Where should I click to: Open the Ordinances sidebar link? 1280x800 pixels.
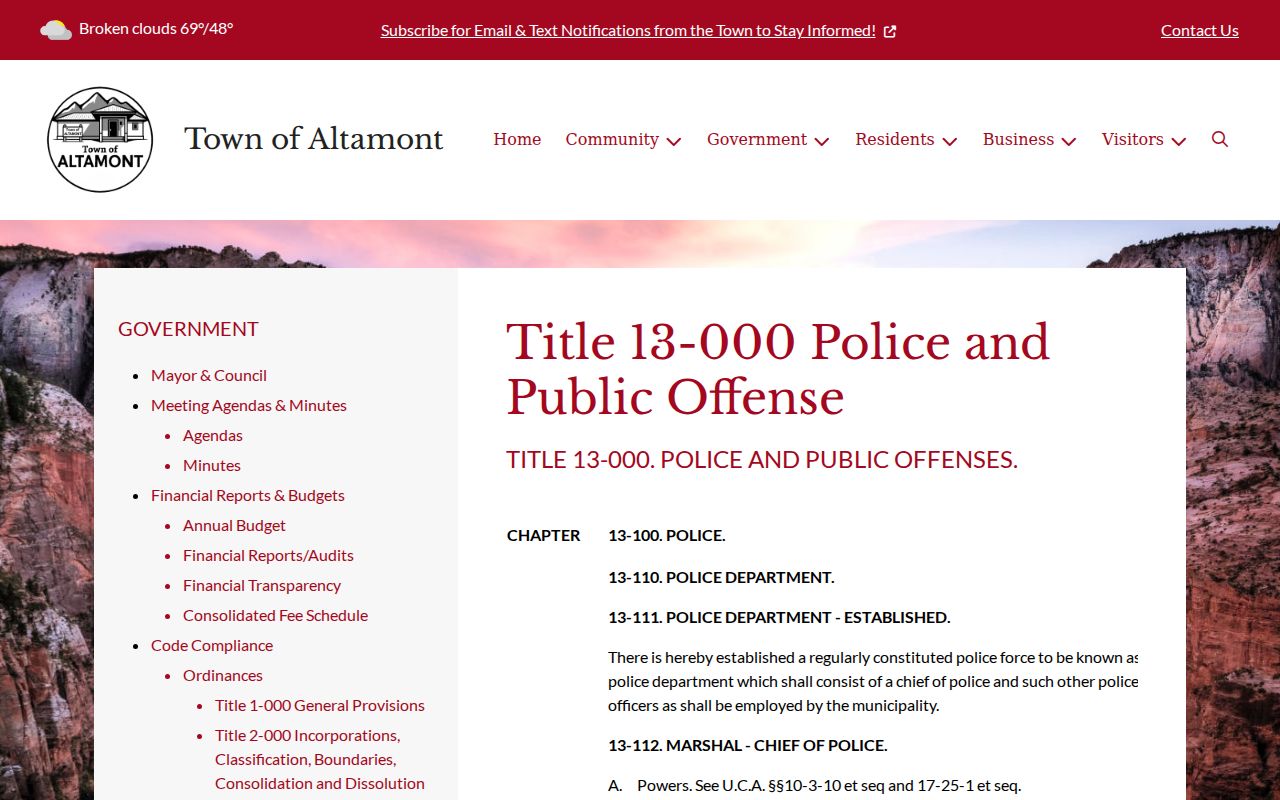click(223, 675)
